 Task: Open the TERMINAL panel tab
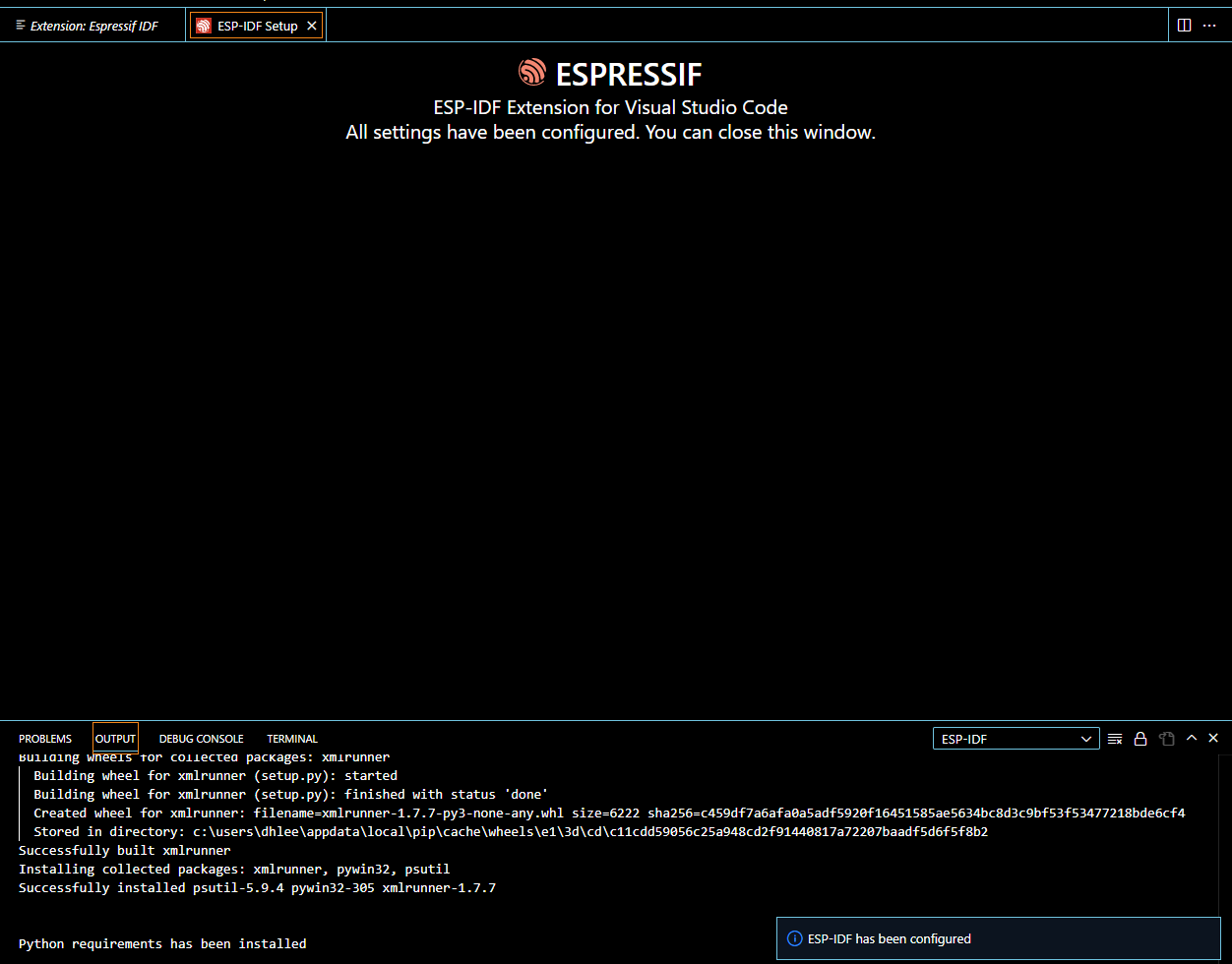[292, 739]
